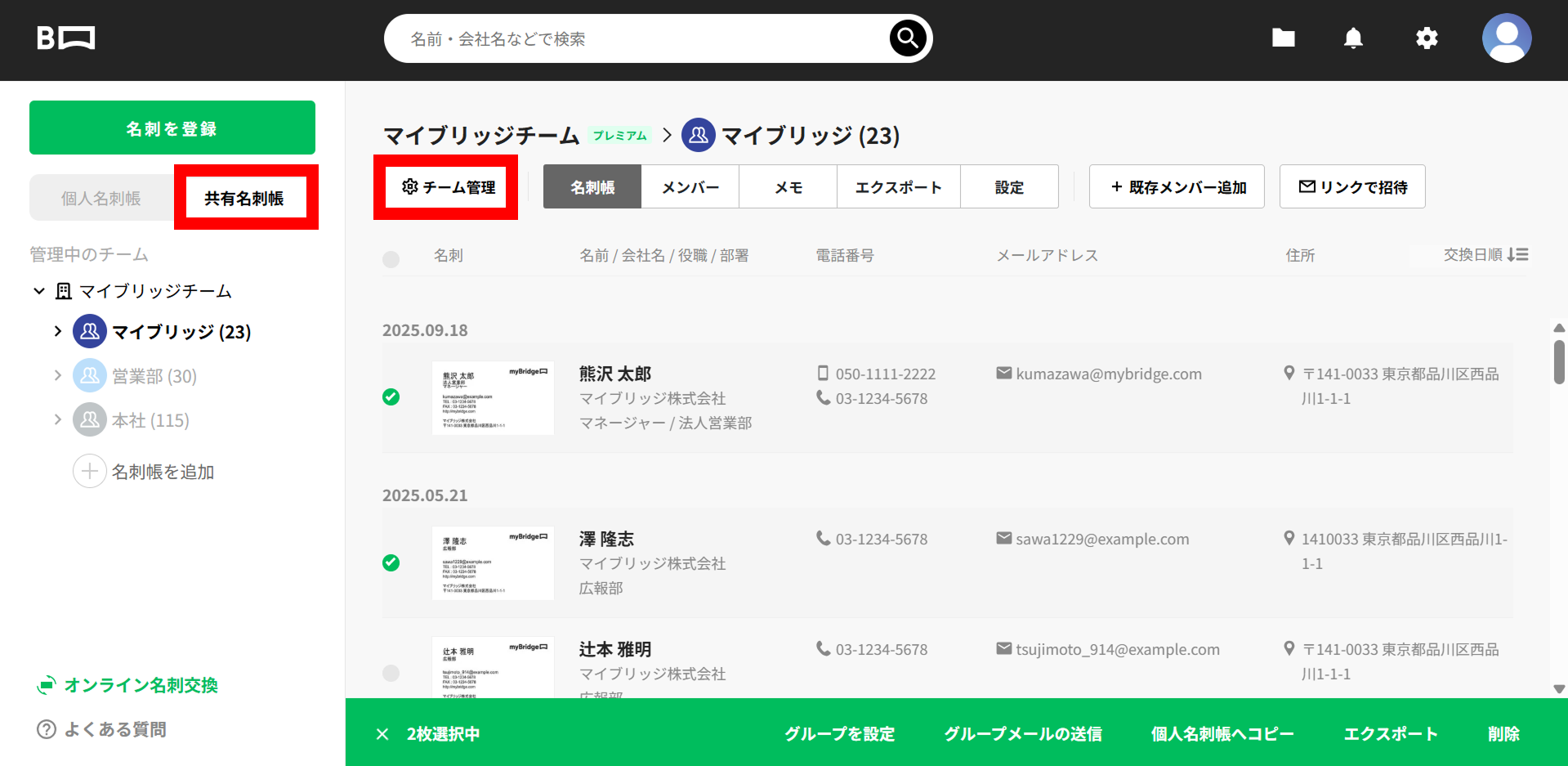The height and width of the screenshot is (766, 1568).
Task: Click the breadcrumb chevron after プレミアム
Action: (x=667, y=135)
